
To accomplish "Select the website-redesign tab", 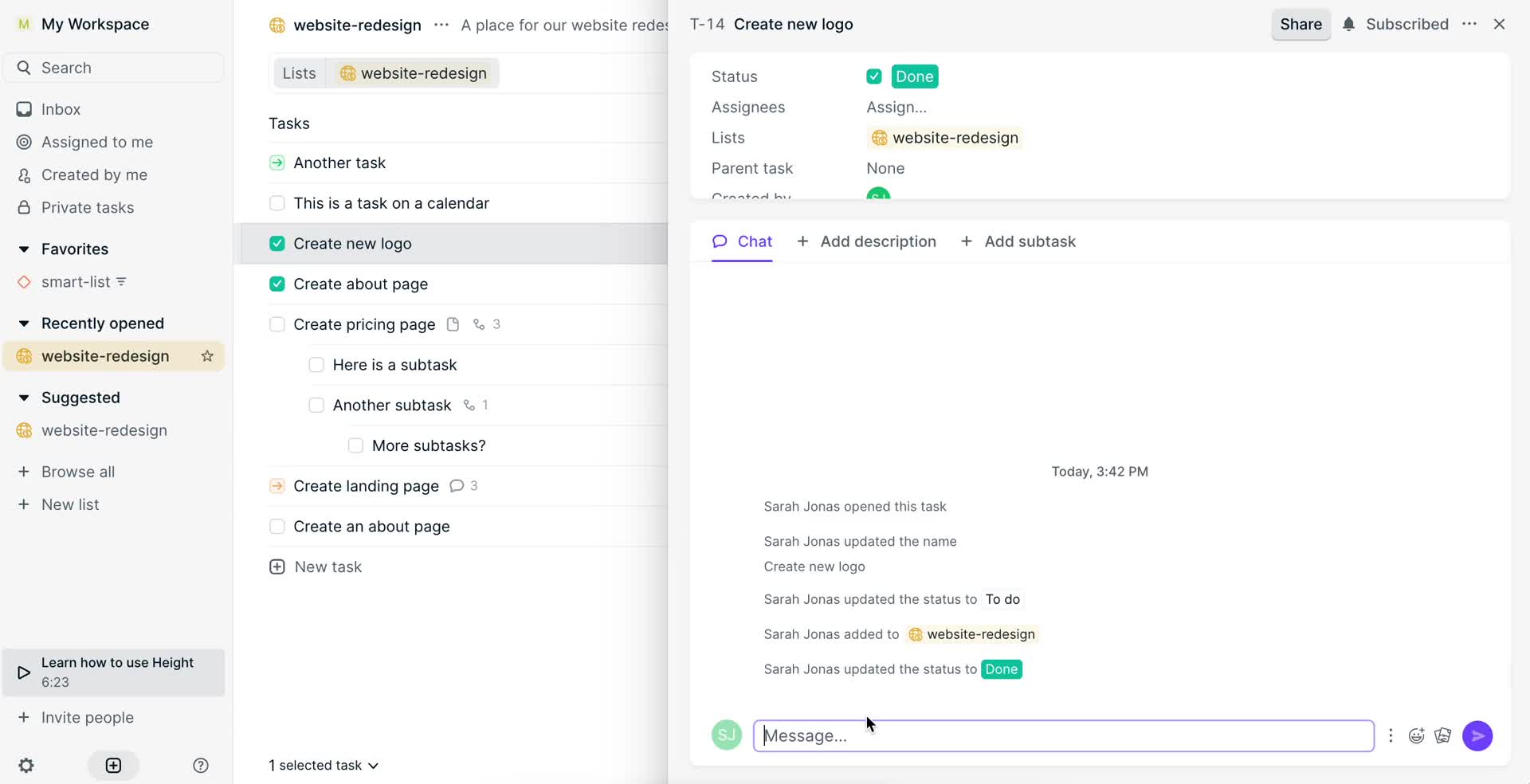I will tap(413, 73).
